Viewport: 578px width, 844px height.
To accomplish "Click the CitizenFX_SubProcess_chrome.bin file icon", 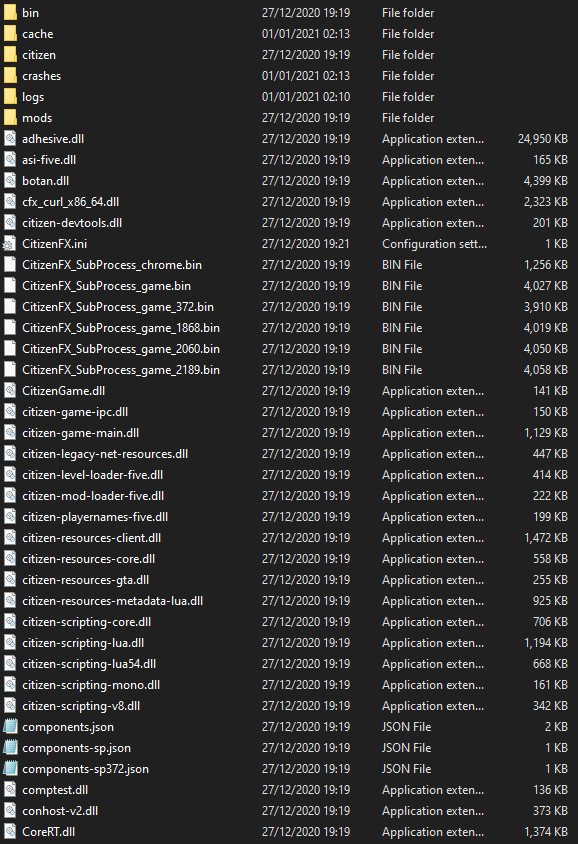I will pyautogui.click(x=10, y=265).
